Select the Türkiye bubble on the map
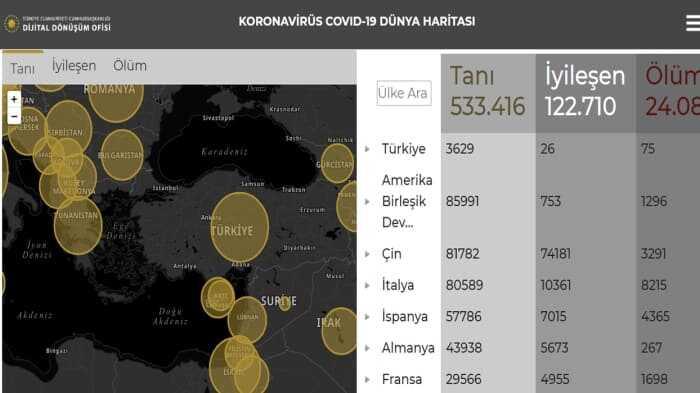The height and width of the screenshot is (393, 700). pos(240,227)
